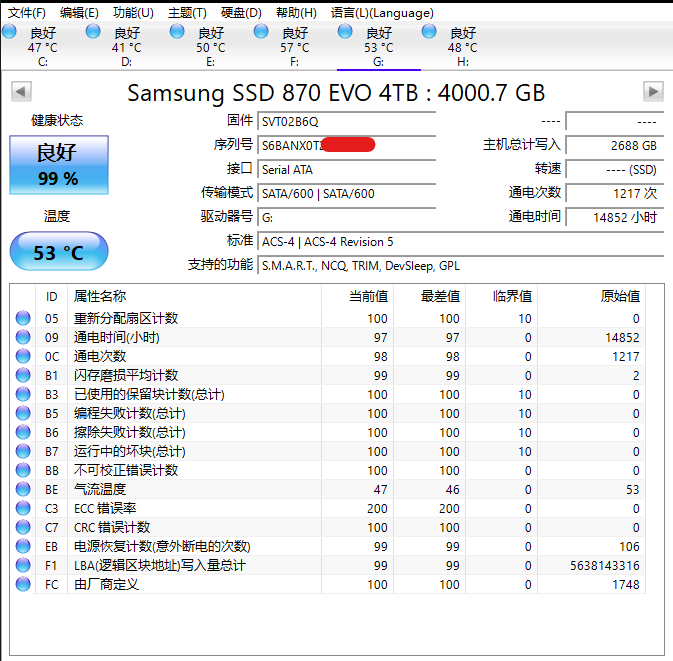Click status icon for attribute B3

(x=23, y=394)
